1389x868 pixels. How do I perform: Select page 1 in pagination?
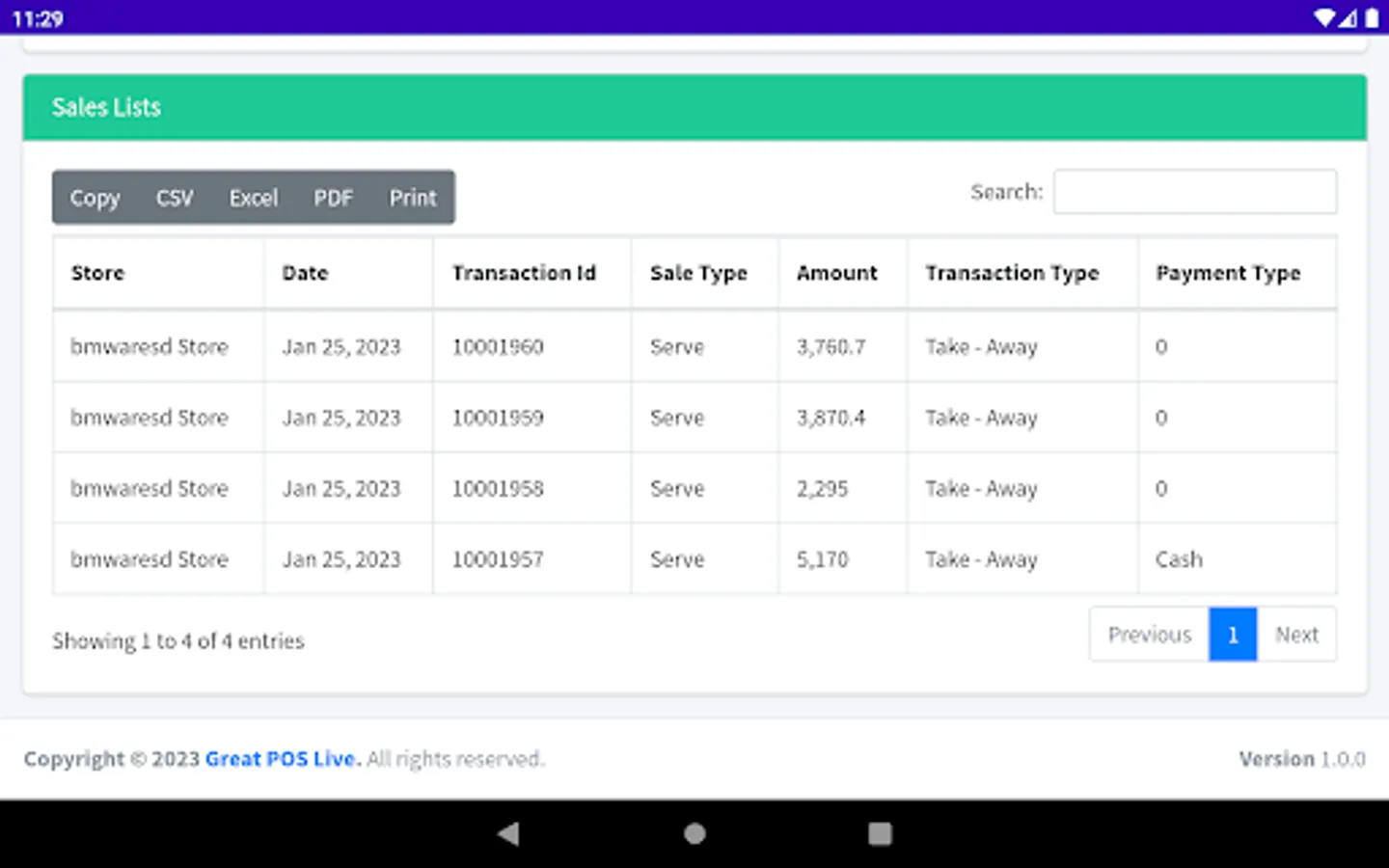pos(1233,635)
